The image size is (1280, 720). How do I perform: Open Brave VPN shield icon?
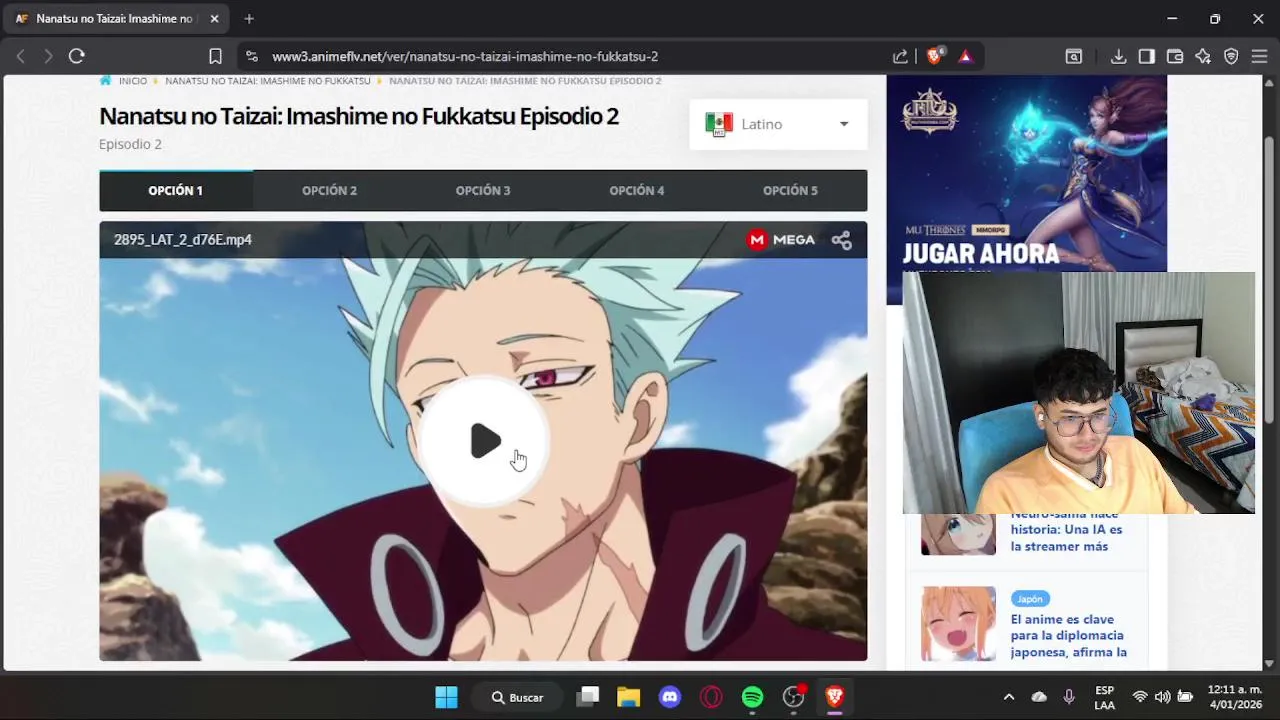coord(1231,56)
